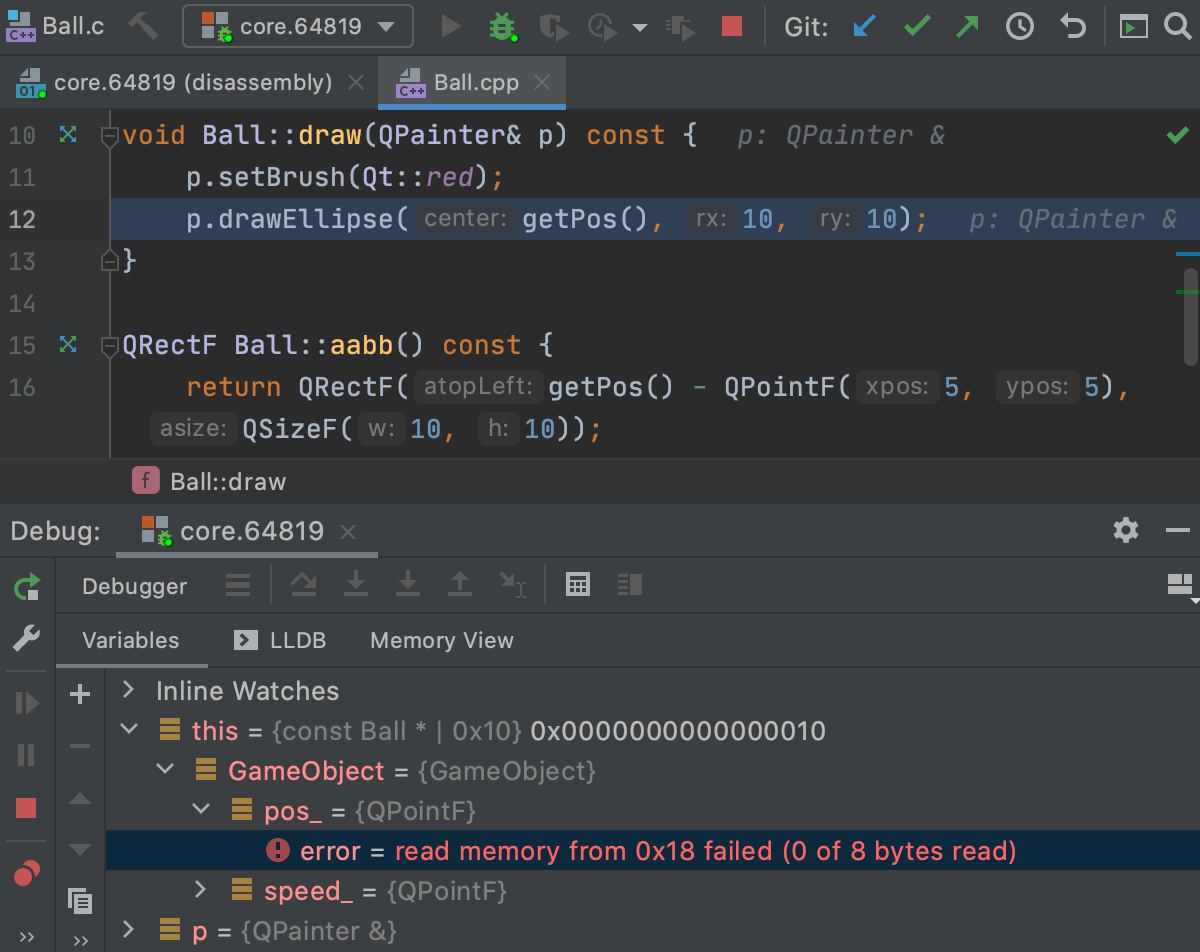The image size is (1200, 952).
Task: Step over the current line
Action: (x=304, y=585)
